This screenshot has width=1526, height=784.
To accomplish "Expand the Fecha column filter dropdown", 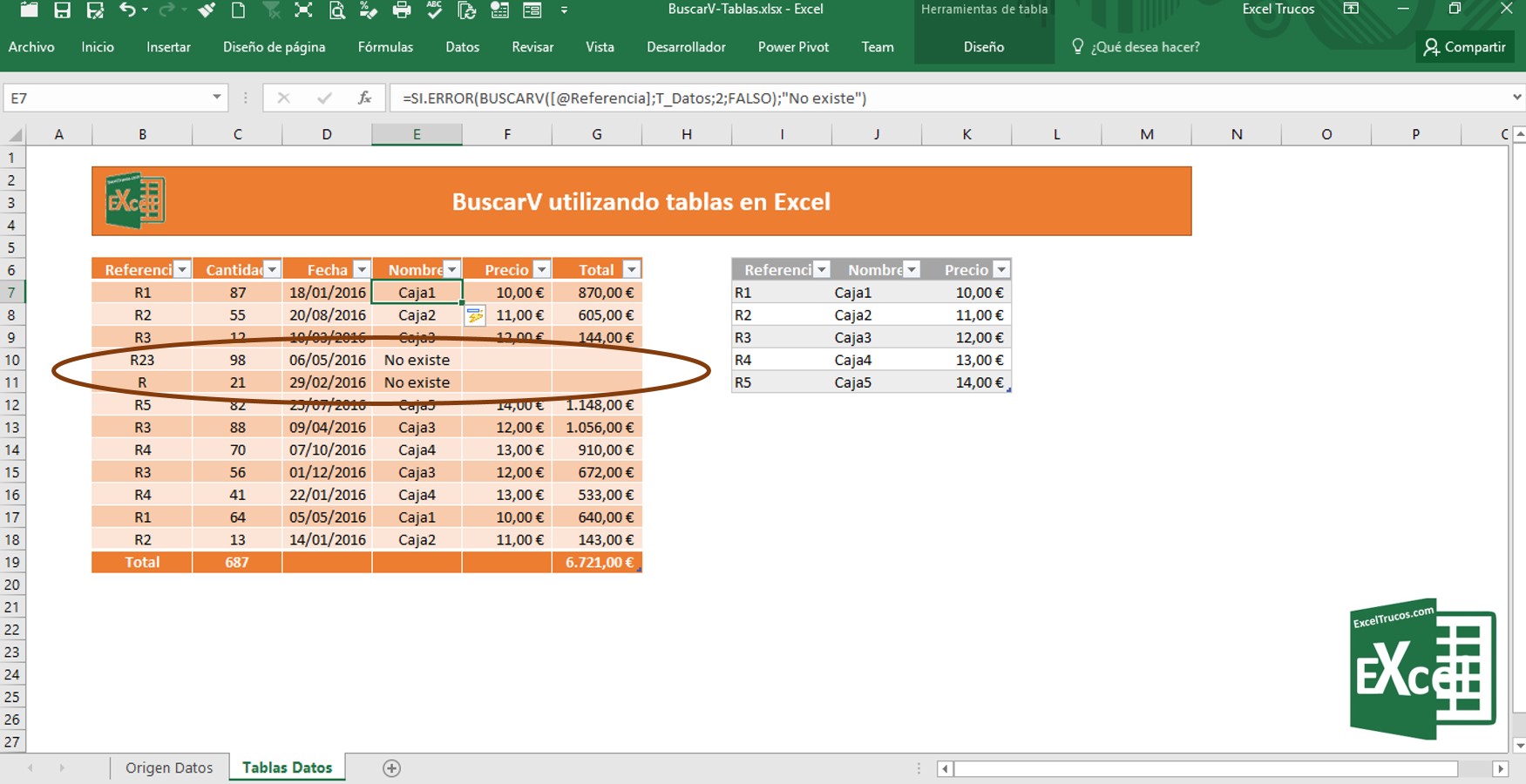I will (362, 270).
